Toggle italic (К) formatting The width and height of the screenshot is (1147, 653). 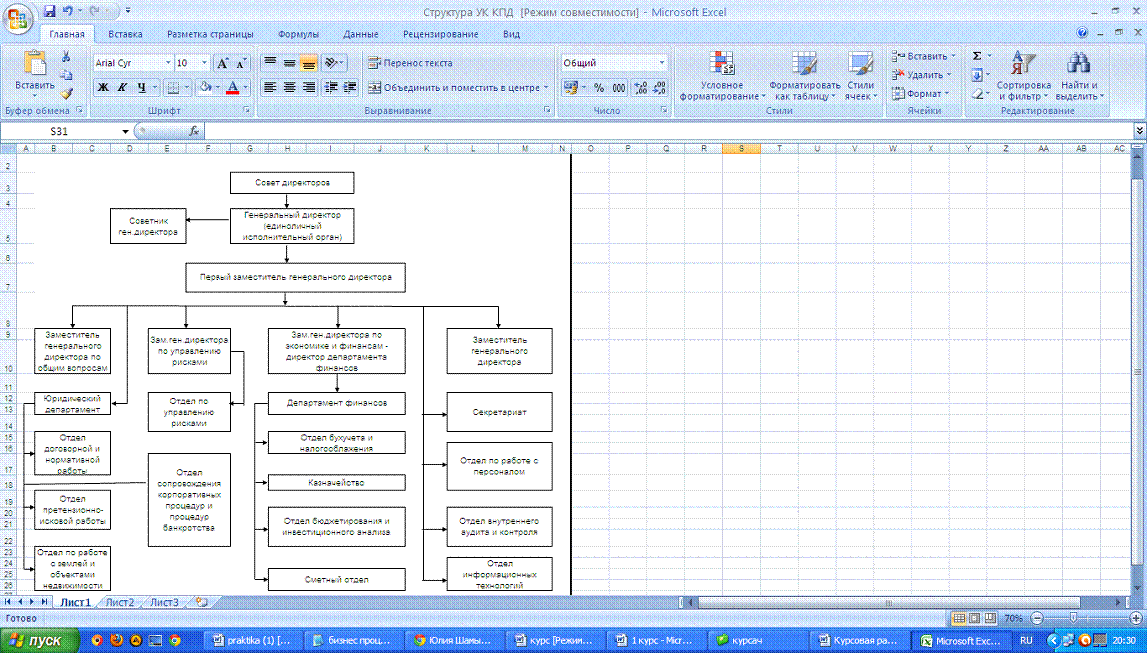point(121,87)
